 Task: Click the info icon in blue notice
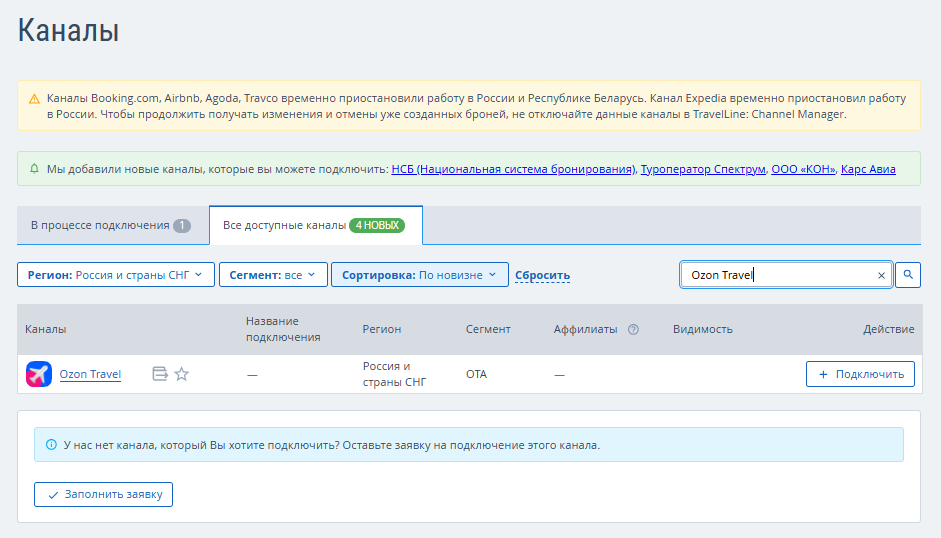click(x=52, y=445)
